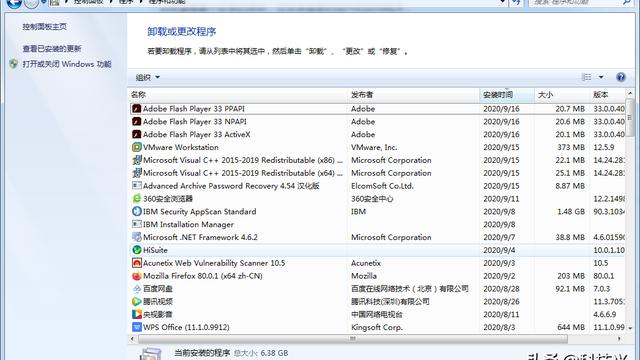
Task: Click the size cell 373 MB
Action: coord(571,147)
